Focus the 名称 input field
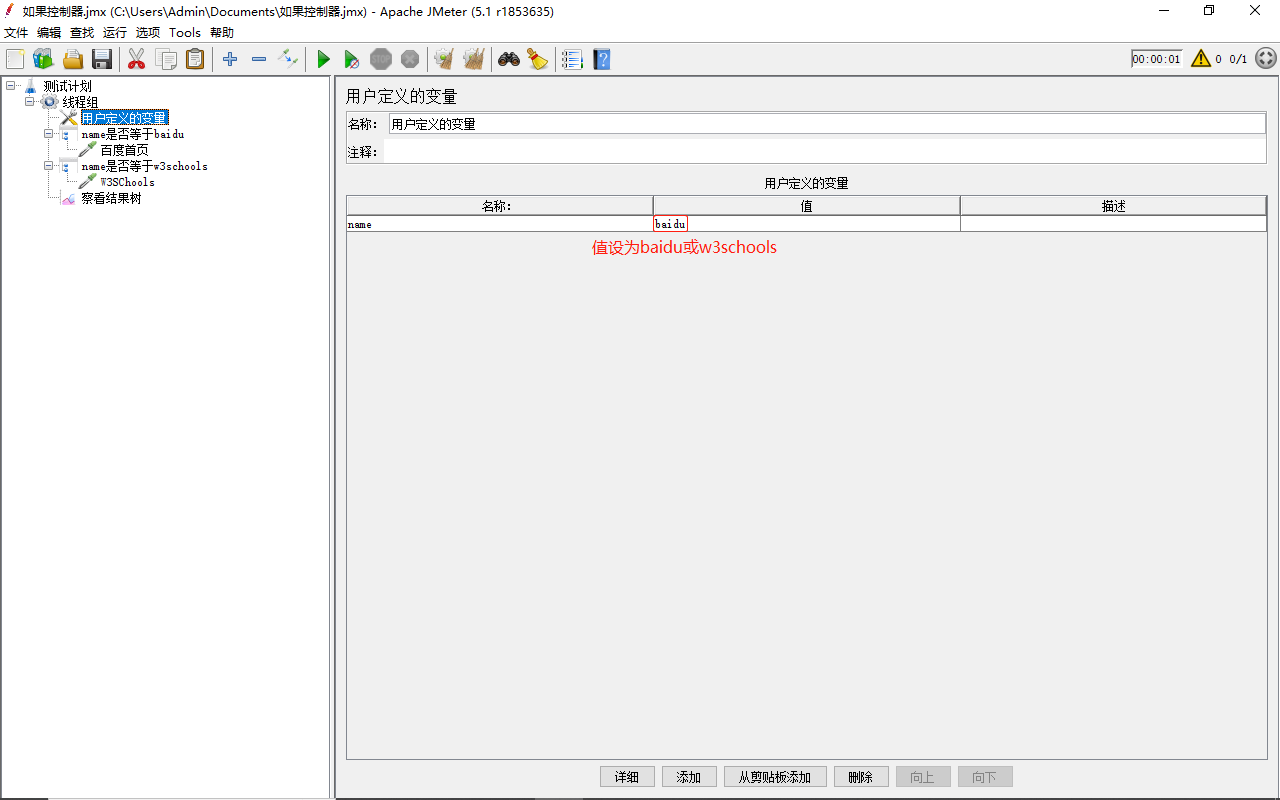Screen dimensions: 1280x800 [827, 124]
